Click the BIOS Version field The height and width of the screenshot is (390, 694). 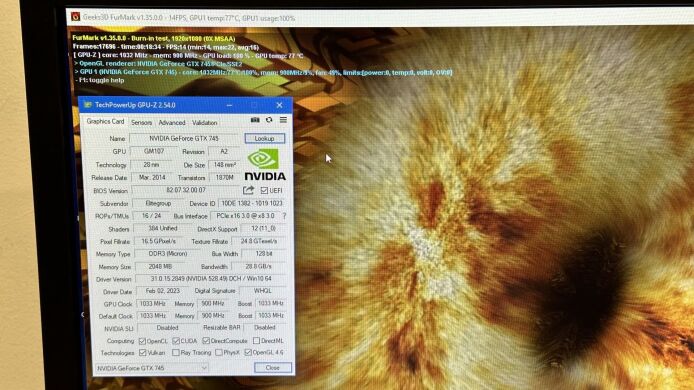186,190
